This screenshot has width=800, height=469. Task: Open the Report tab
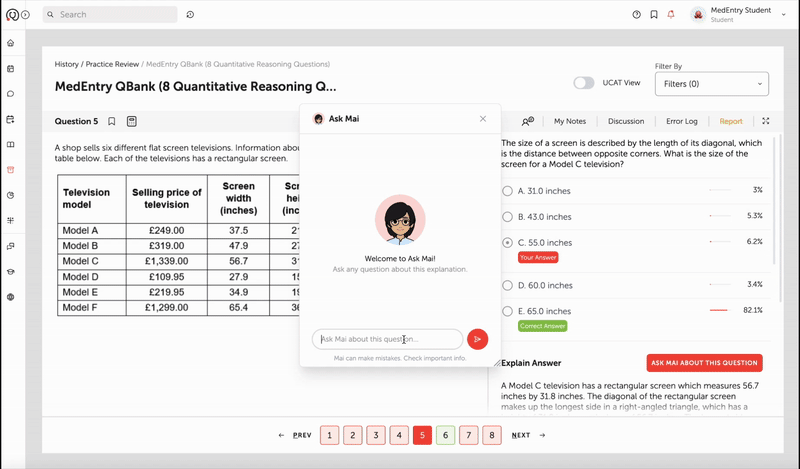coord(731,121)
